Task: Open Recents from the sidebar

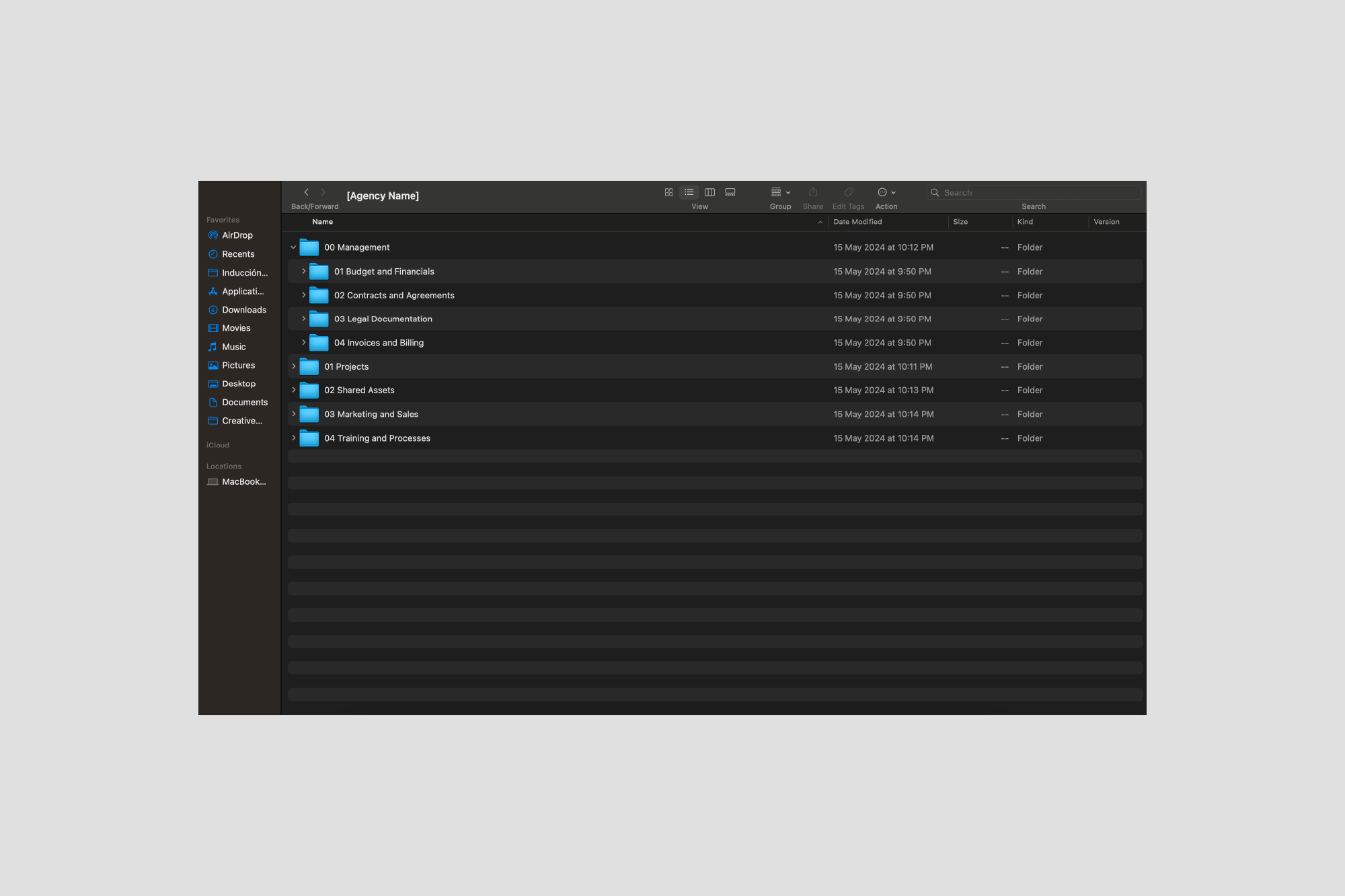Action: click(x=238, y=253)
